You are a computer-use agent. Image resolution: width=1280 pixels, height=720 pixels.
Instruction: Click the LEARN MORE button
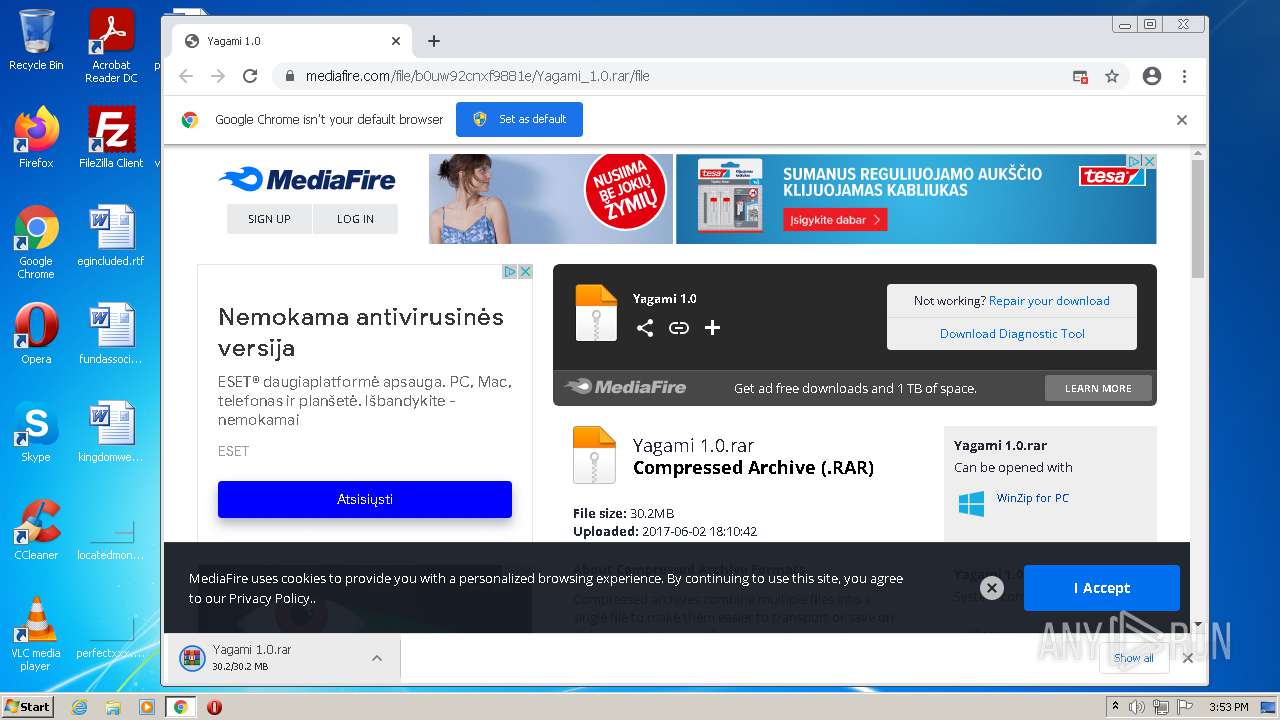1098,388
